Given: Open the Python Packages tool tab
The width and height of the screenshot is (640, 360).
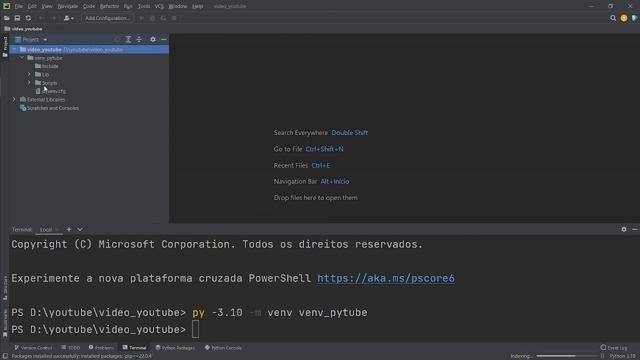Looking at the screenshot, I should click(175, 348).
